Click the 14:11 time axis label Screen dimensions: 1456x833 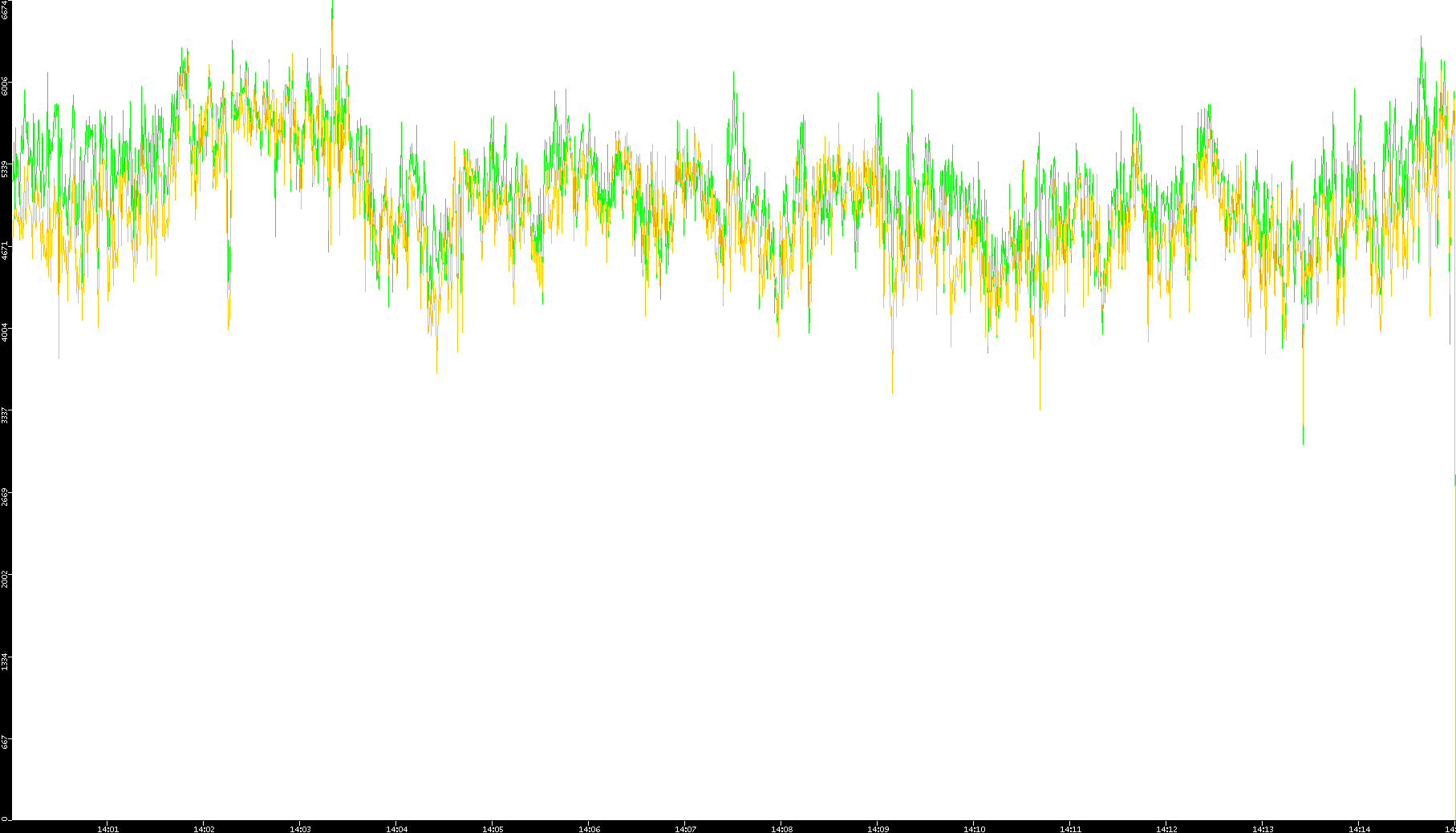1070,829
